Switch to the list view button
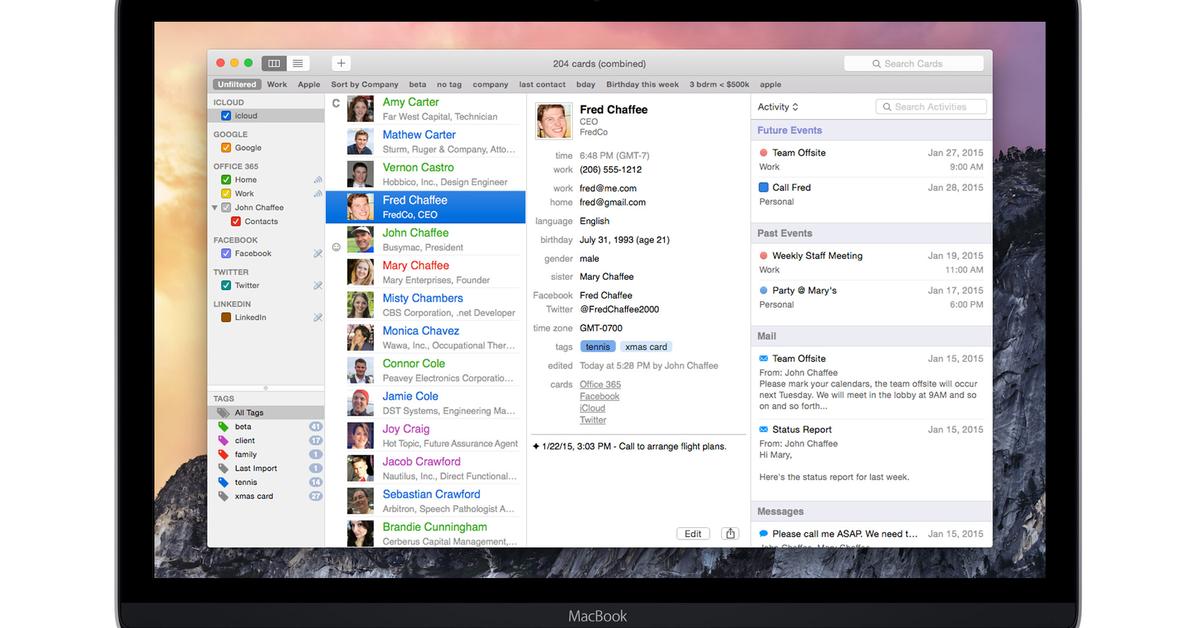Viewport: 1200px width, 628px height. [x=298, y=63]
